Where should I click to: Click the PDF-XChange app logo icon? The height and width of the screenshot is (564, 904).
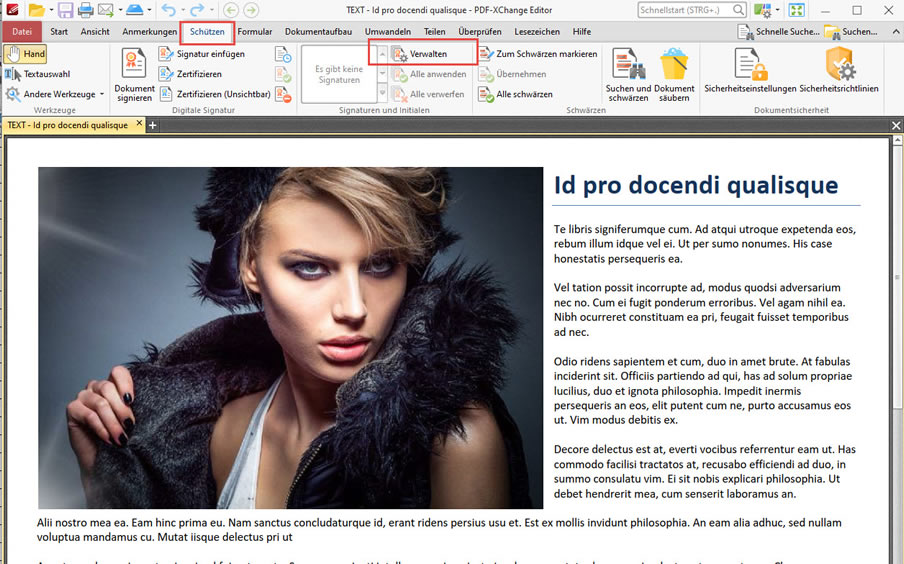click(12, 10)
